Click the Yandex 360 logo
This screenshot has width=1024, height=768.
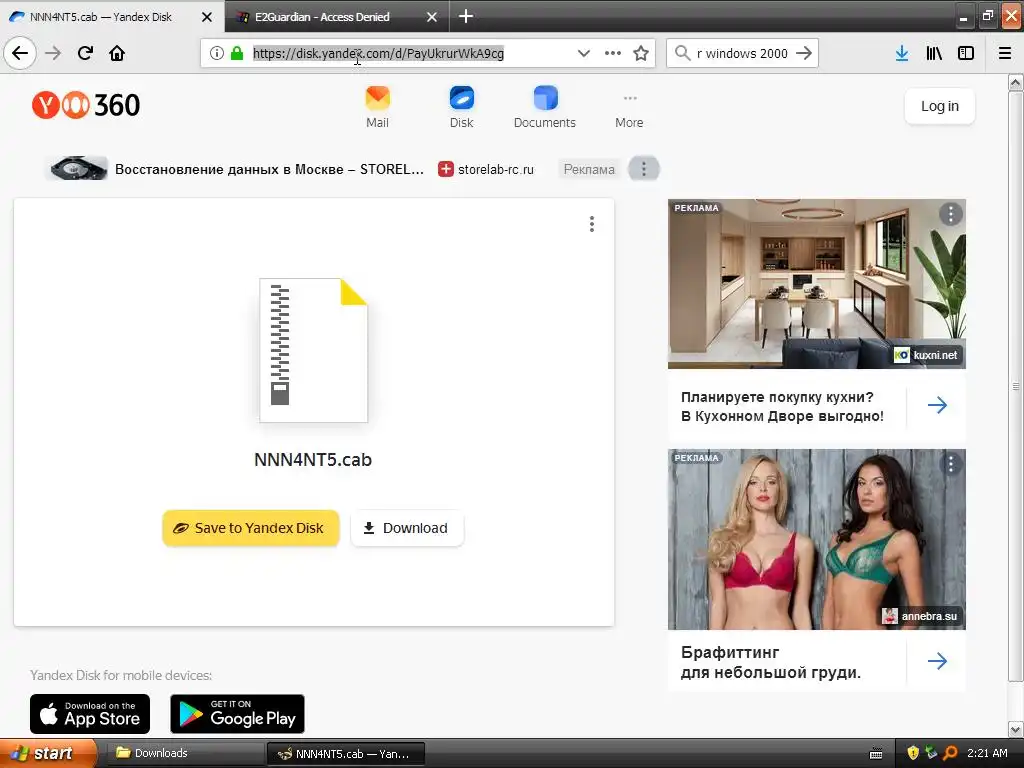[86, 105]
